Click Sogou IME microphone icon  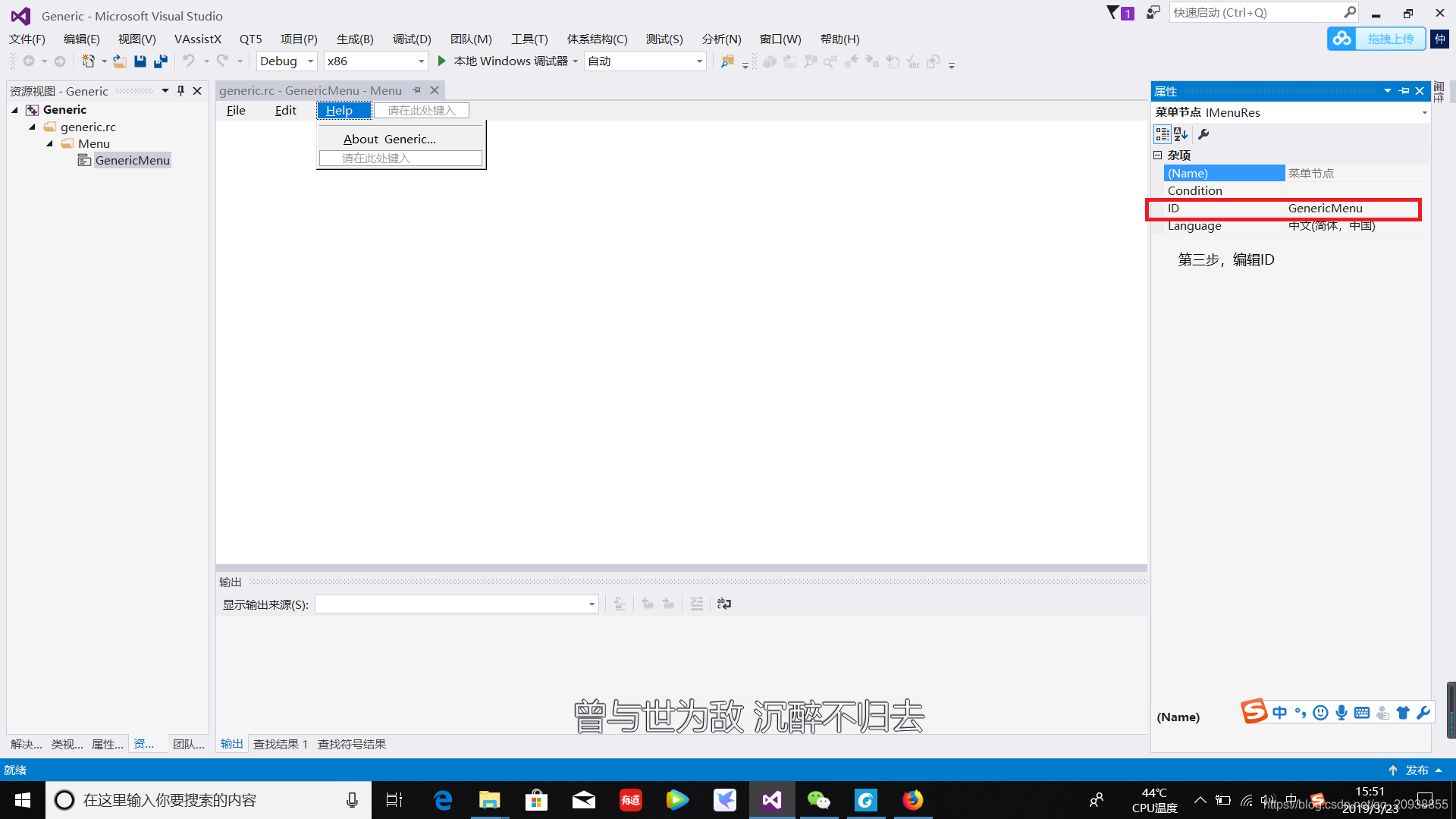tap(1341, 713)
